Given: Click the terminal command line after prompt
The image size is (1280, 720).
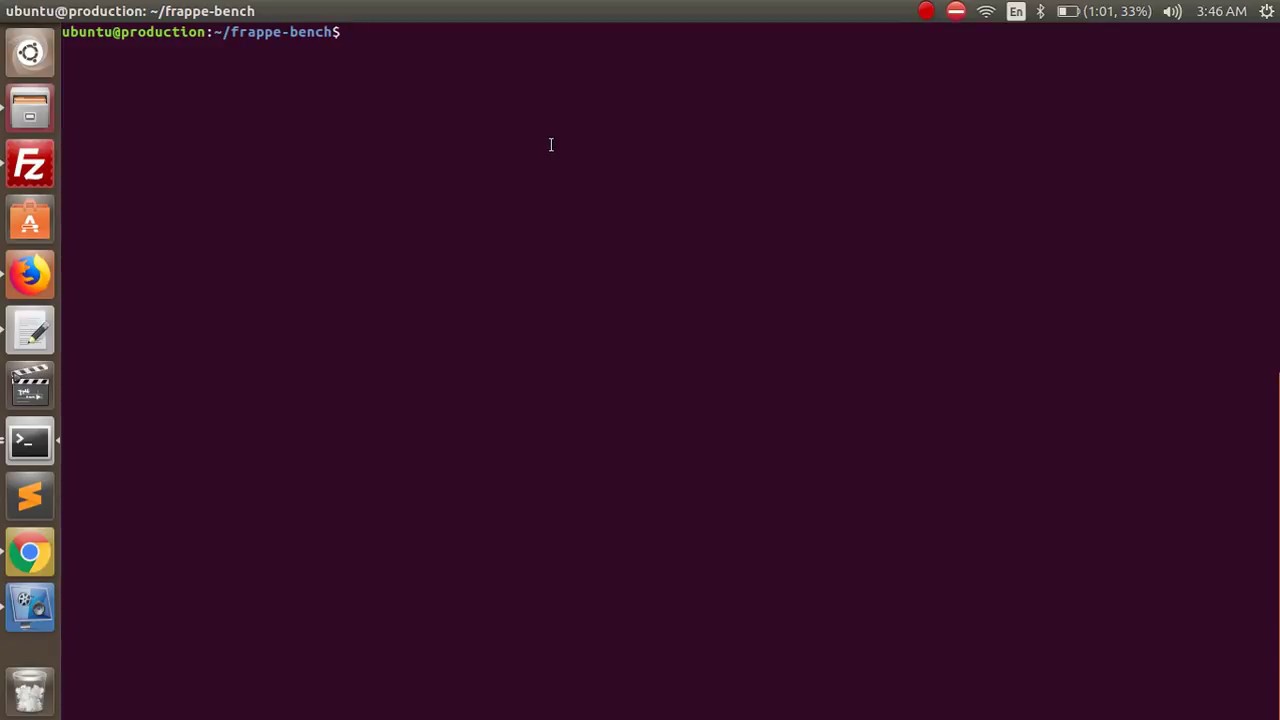Looking at the screenshot, I should [810, 32].
